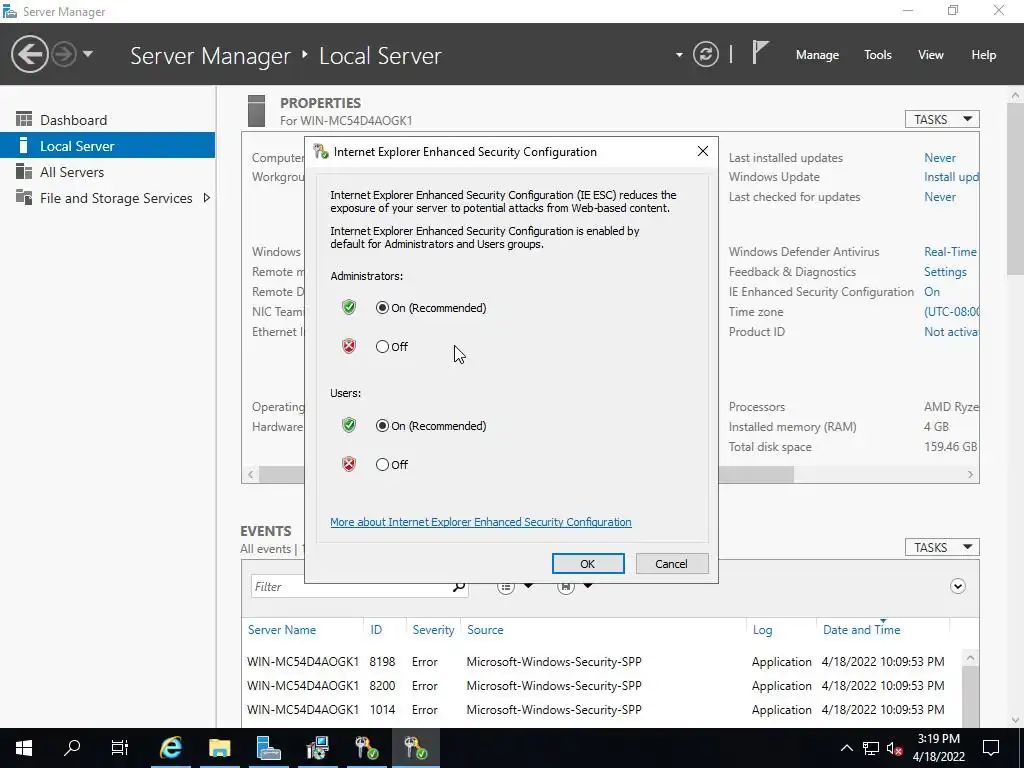Select Users On (Recommended) radio button
The width and height of the screenshot is (1024, 768).
(382, 426)
